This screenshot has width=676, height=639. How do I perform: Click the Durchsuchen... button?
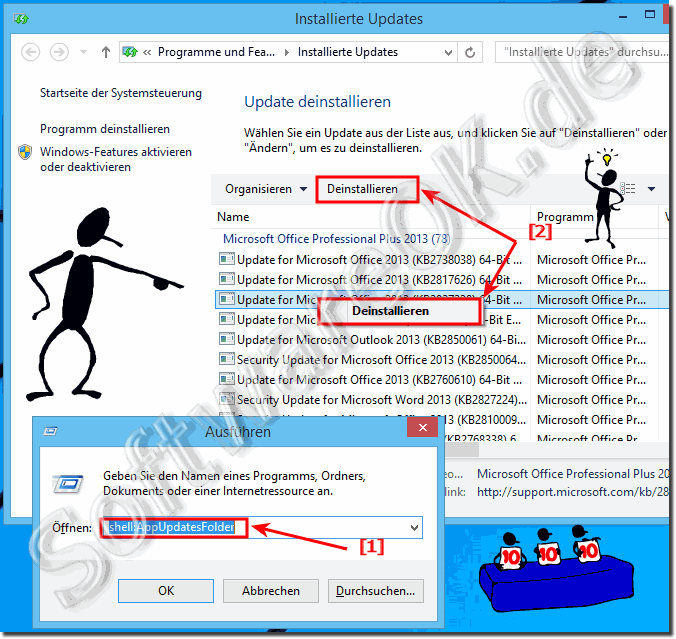tap(376, 591)
